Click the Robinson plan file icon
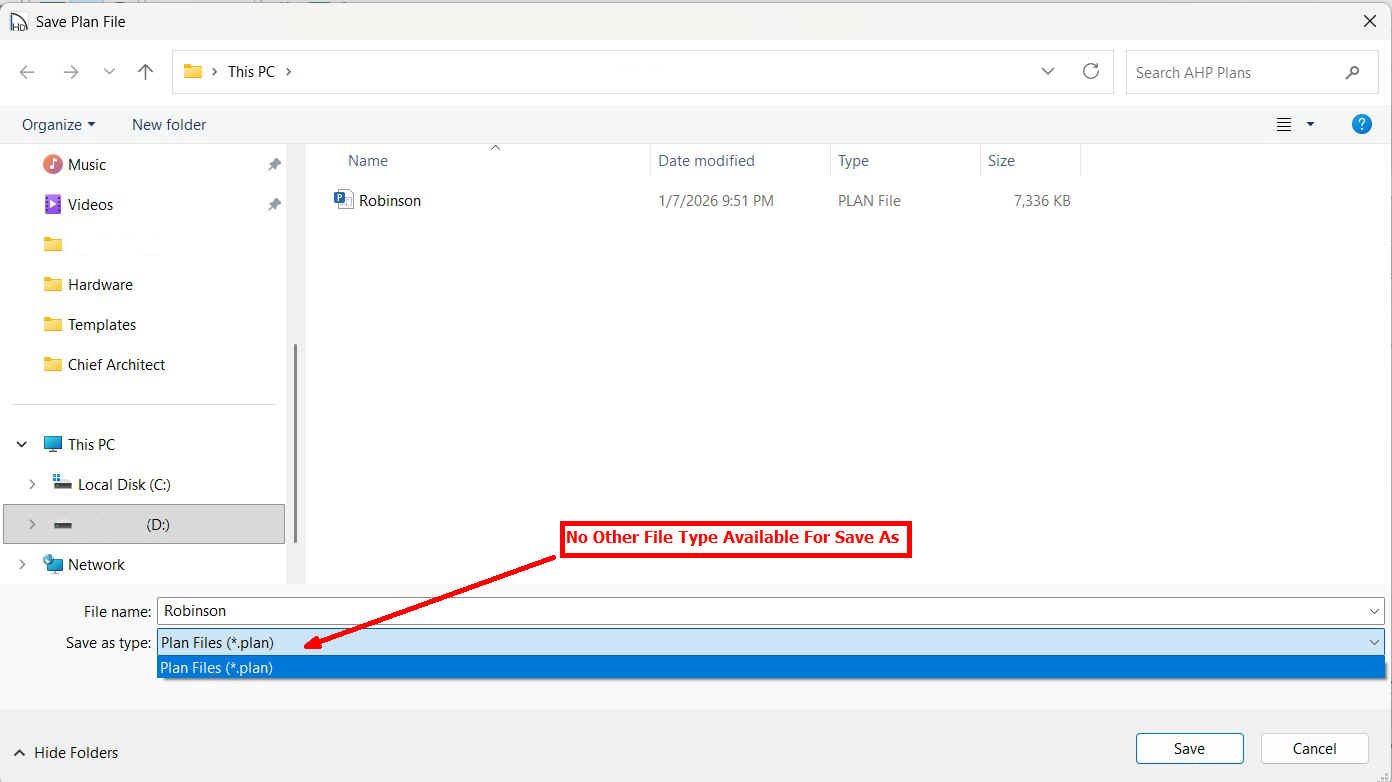Viewport: 1392px width, 782px height. click(344, 200)
